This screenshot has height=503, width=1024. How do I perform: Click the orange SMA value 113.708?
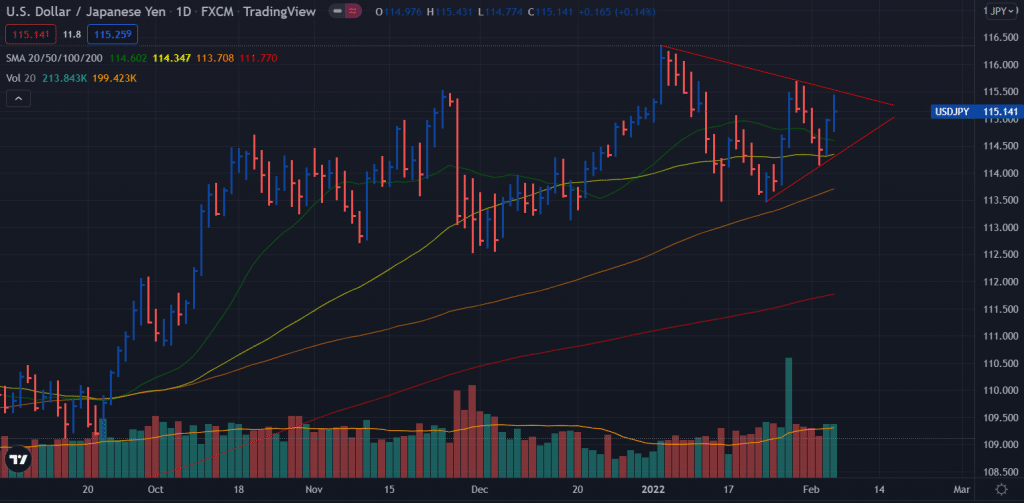click(215, 58)
